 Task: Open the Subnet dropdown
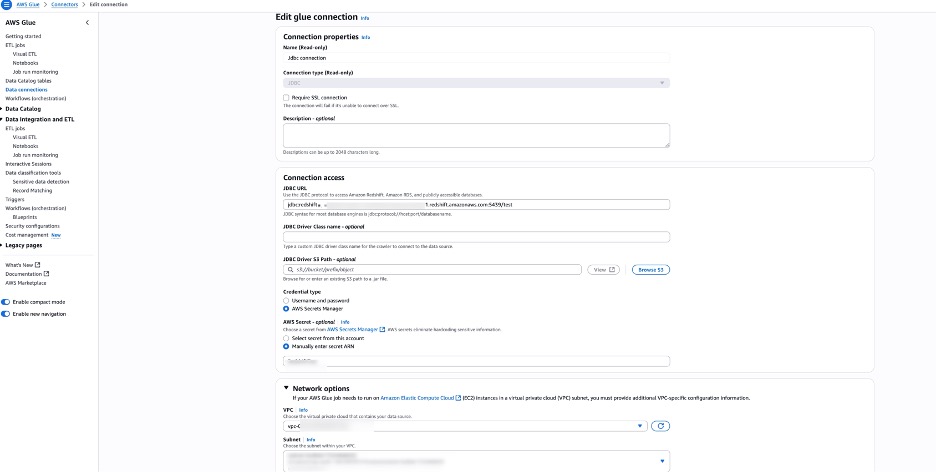pyautogui.click(x=476, y=461)
